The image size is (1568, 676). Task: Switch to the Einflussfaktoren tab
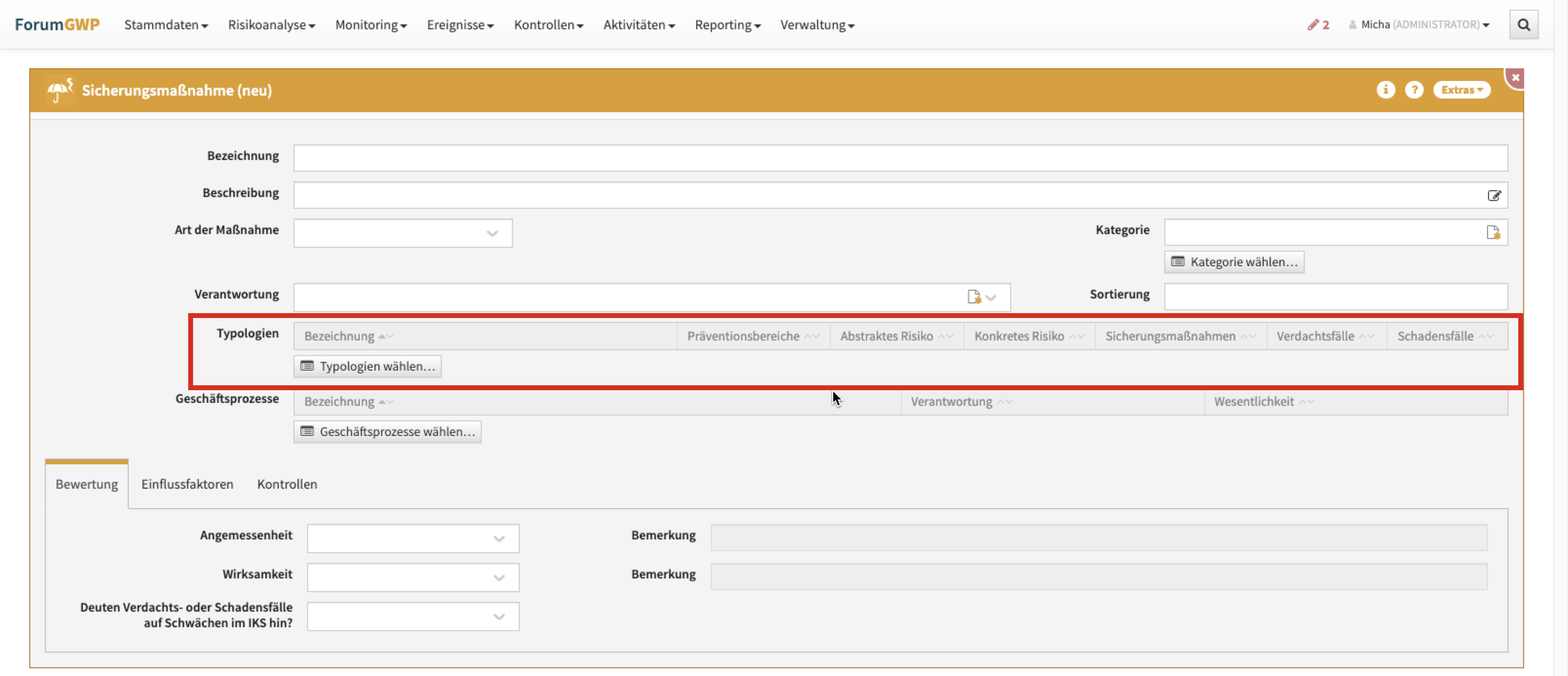point(187,484)
